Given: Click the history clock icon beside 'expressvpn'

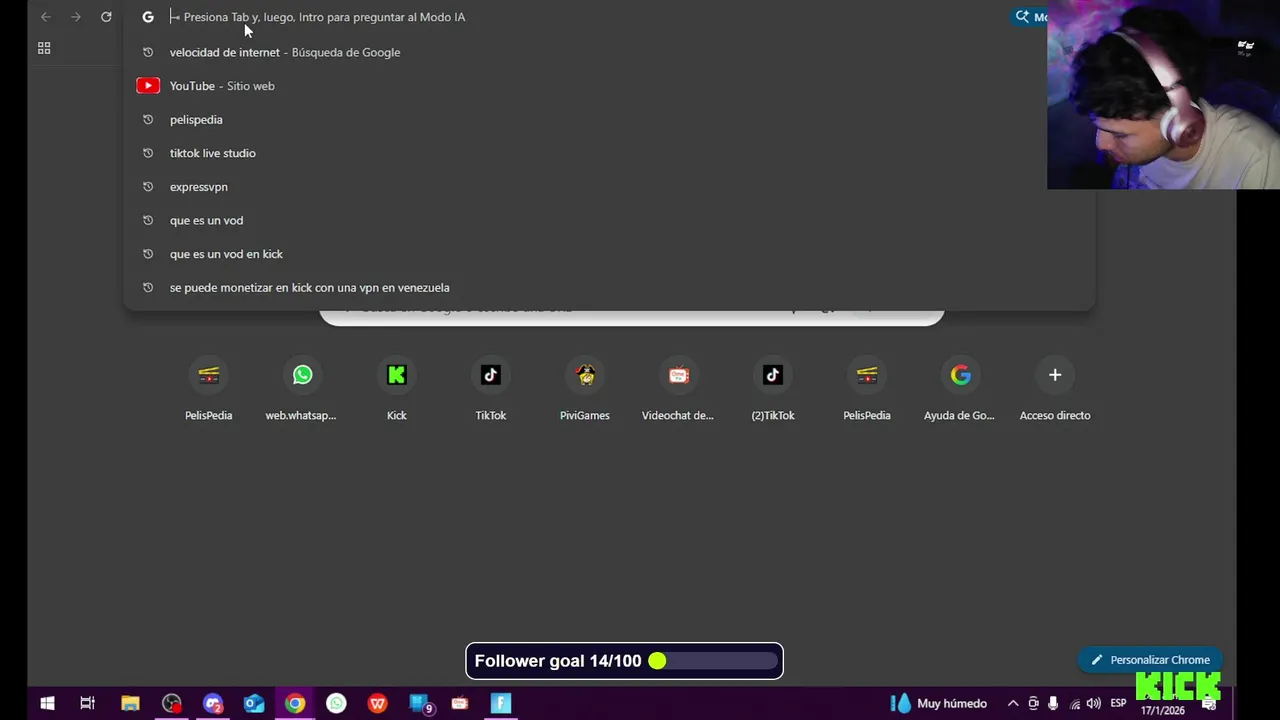Looking at the screenshot, I should point(148,187).
